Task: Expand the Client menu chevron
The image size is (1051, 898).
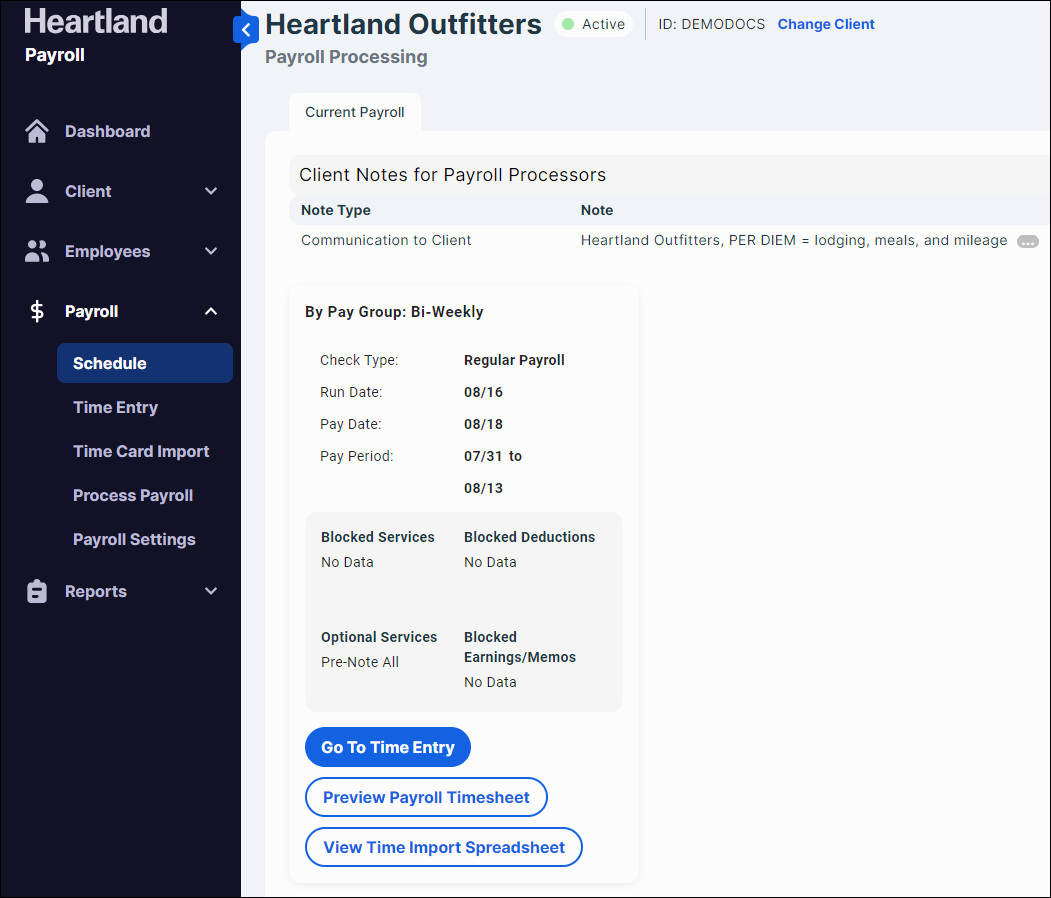Action: (x=210, y=191)
